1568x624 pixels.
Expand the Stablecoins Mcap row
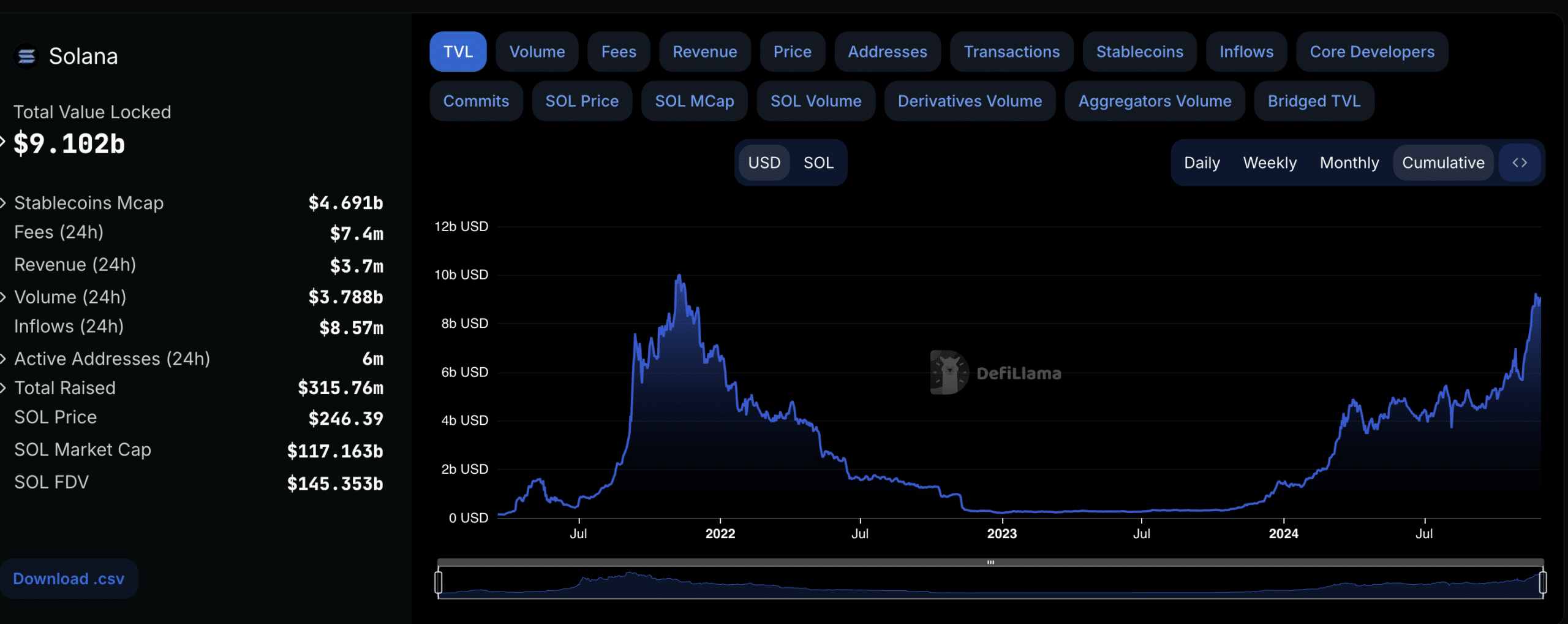pos(3,203)
